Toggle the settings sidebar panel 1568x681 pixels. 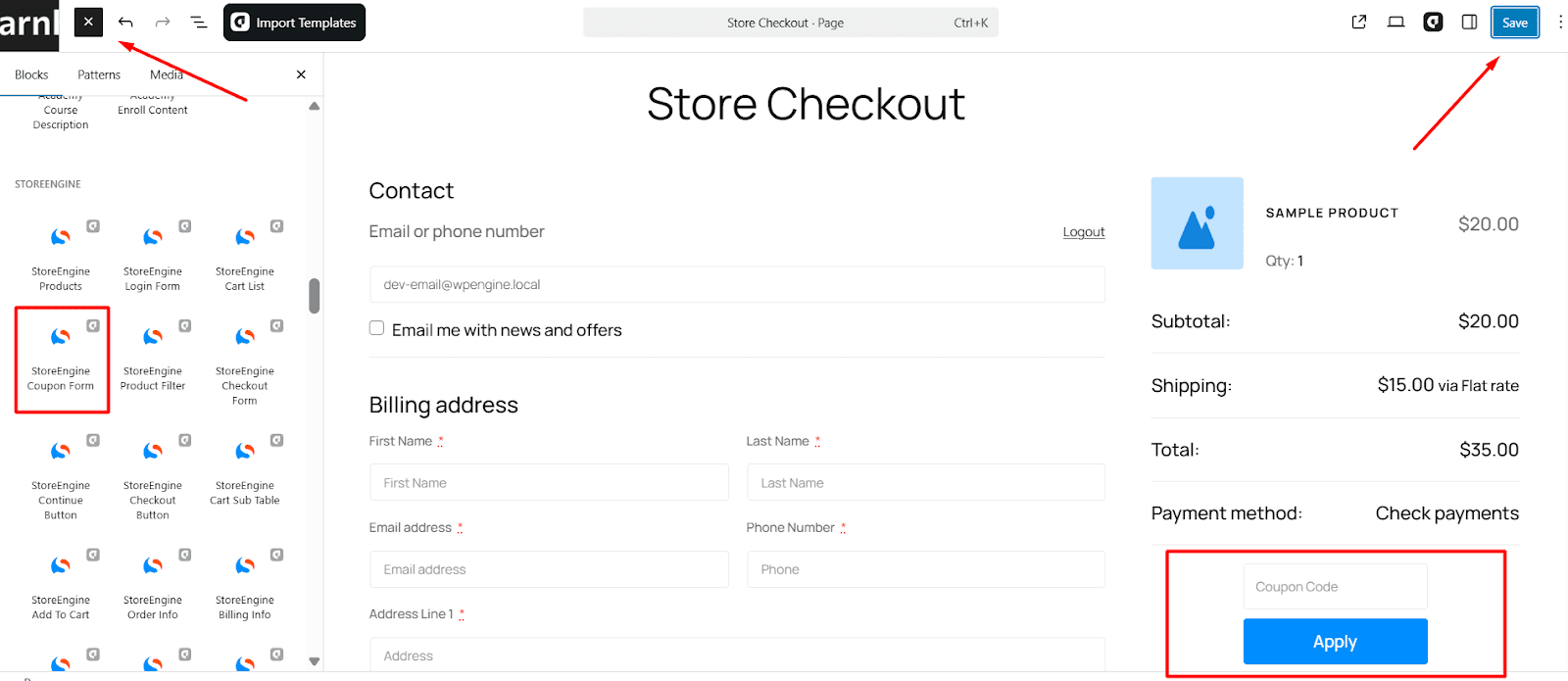click(1468, 22)
